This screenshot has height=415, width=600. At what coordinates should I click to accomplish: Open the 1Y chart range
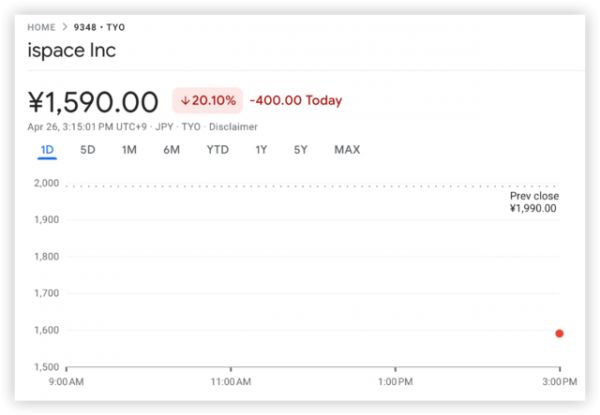(261, 150)
